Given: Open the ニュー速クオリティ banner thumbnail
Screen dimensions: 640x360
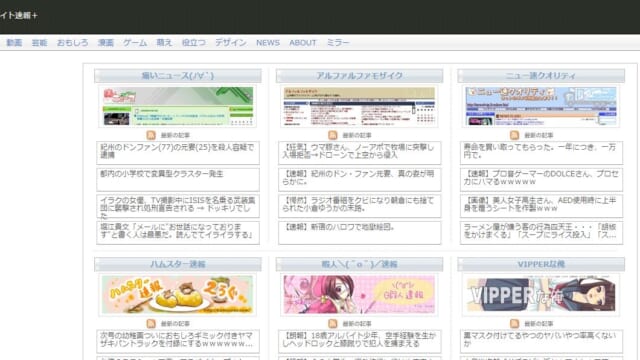Looking at the screenshot, I should [x=541, y=106].
